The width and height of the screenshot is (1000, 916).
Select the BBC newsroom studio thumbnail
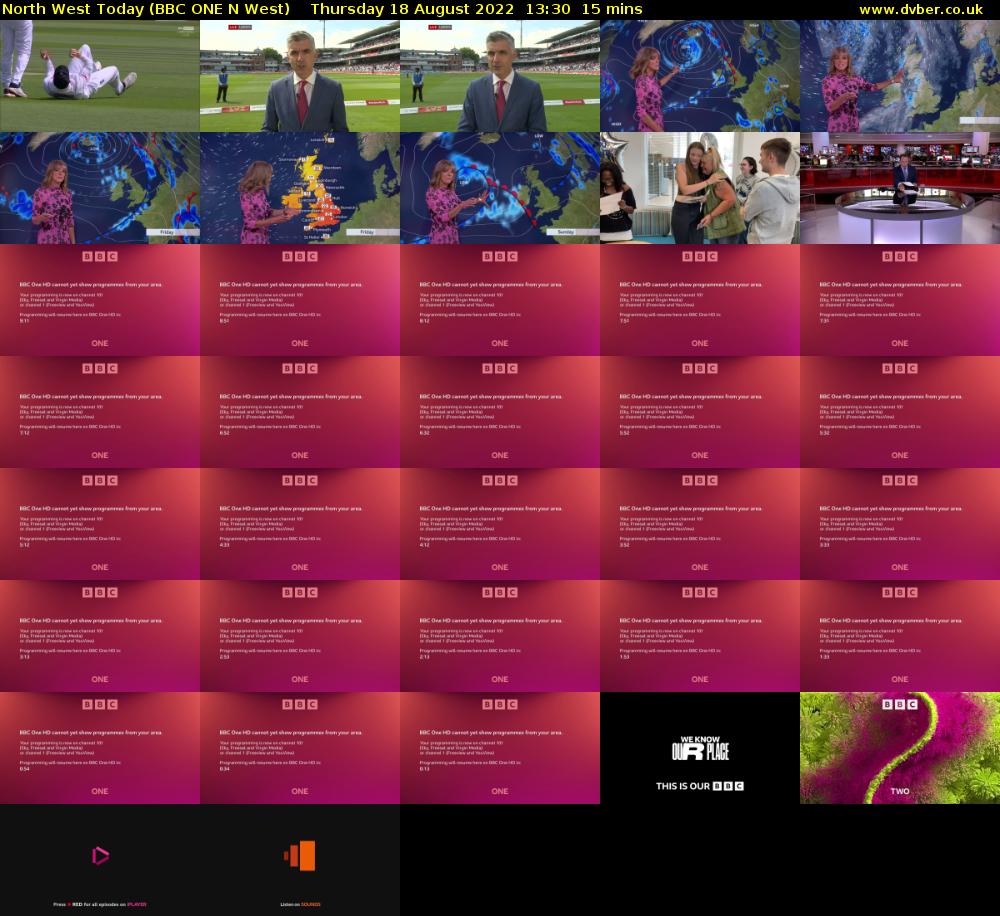click(x=900, y=188)
